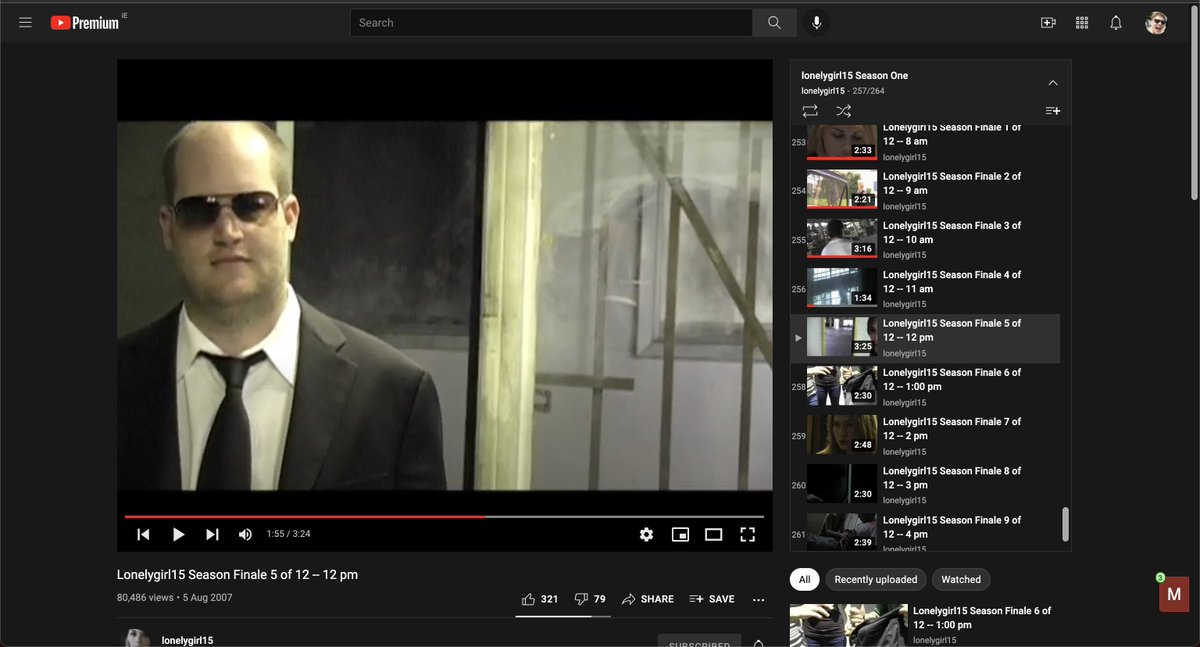
Task: Seek on the video progress bar
Action: pos(444,517)
